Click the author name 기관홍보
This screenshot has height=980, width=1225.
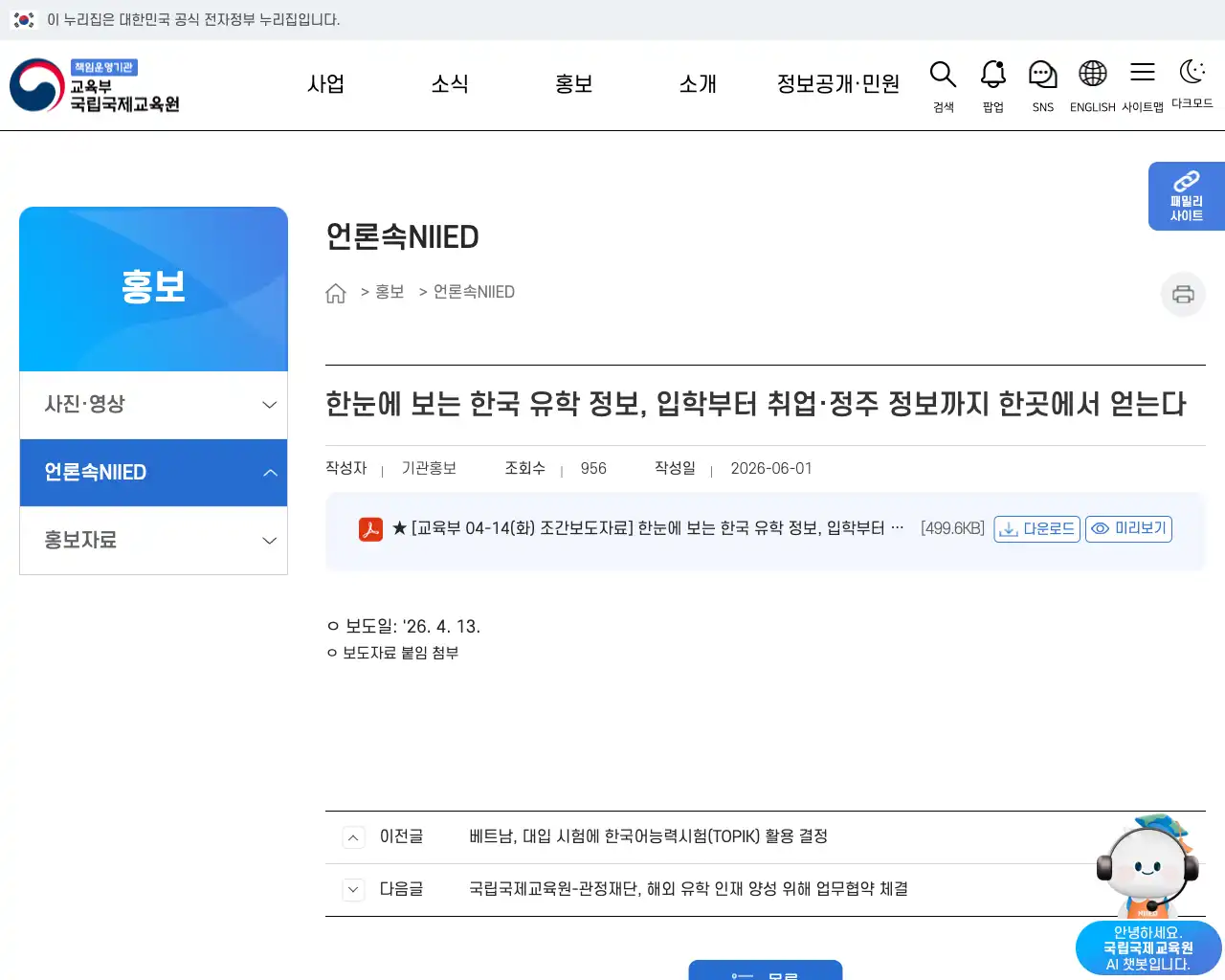(429, 468)
